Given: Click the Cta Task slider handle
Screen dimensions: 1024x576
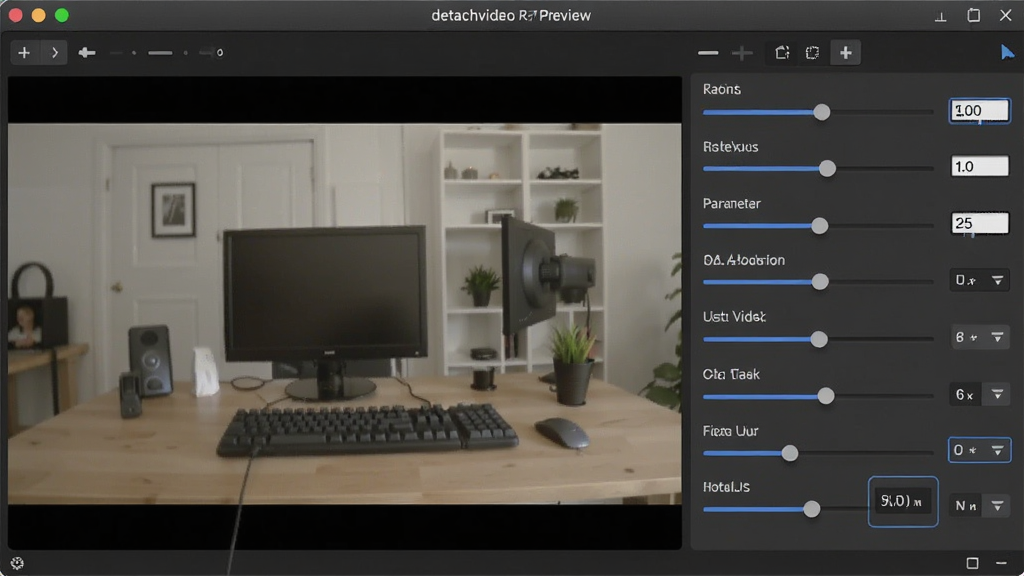Looking at the screenshot, I should pos(826,396).
